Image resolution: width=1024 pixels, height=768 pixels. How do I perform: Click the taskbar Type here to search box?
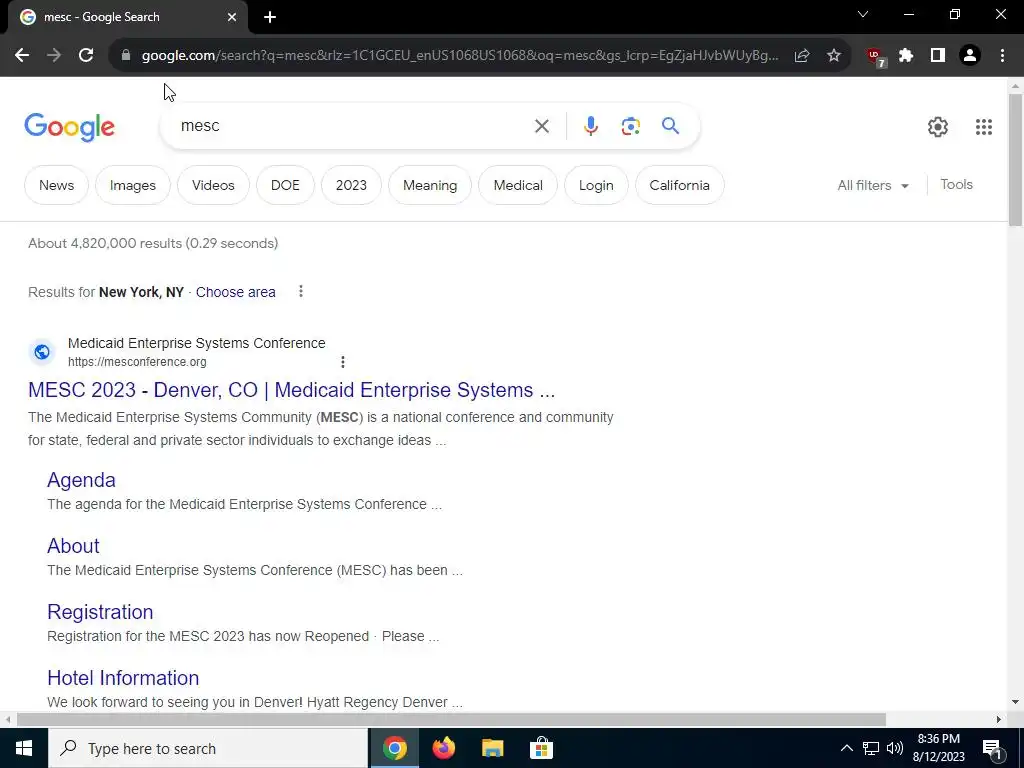click(208, 748)
